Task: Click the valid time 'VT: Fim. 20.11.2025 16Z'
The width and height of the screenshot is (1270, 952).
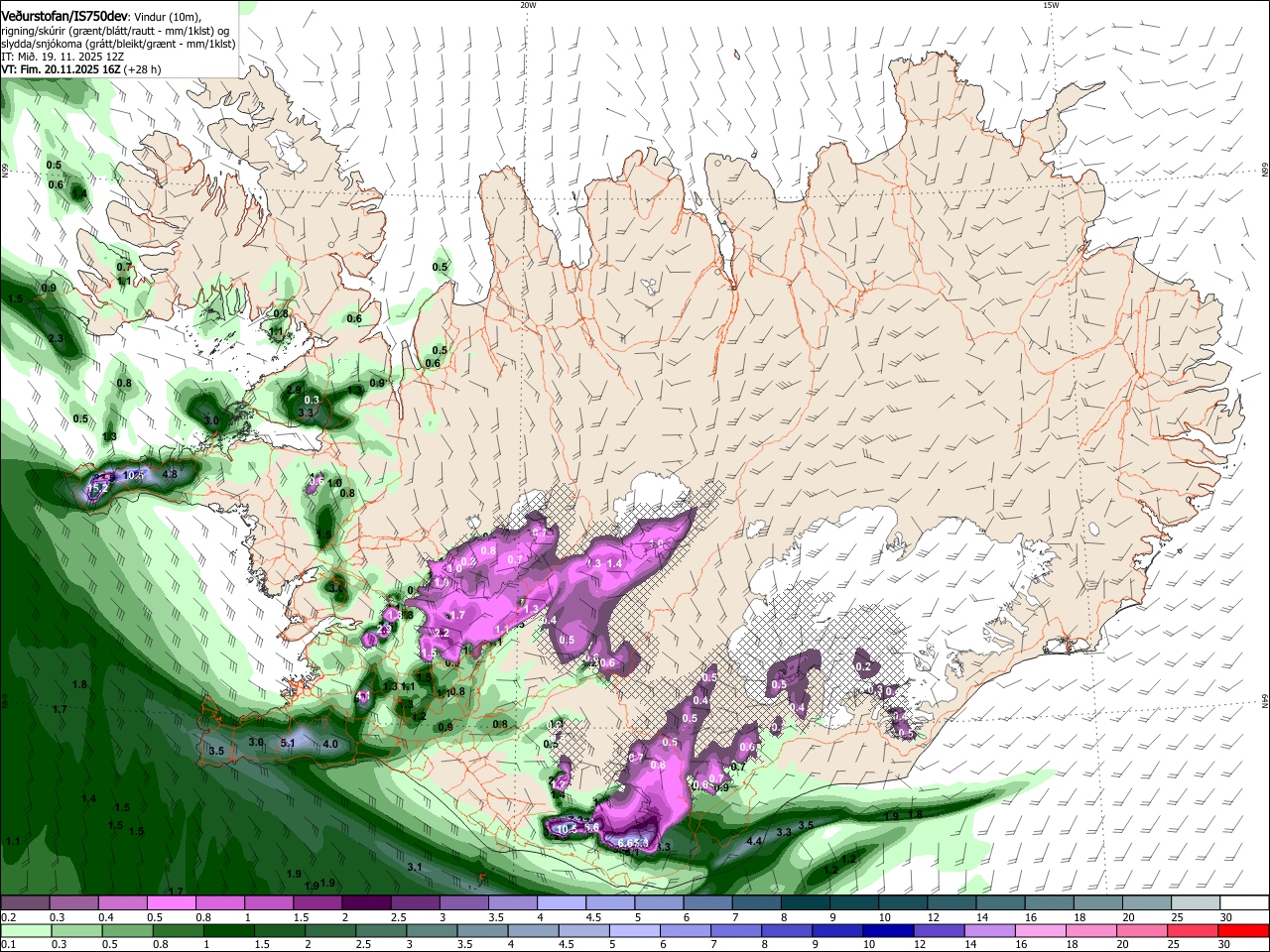Action: pos(61,70)
